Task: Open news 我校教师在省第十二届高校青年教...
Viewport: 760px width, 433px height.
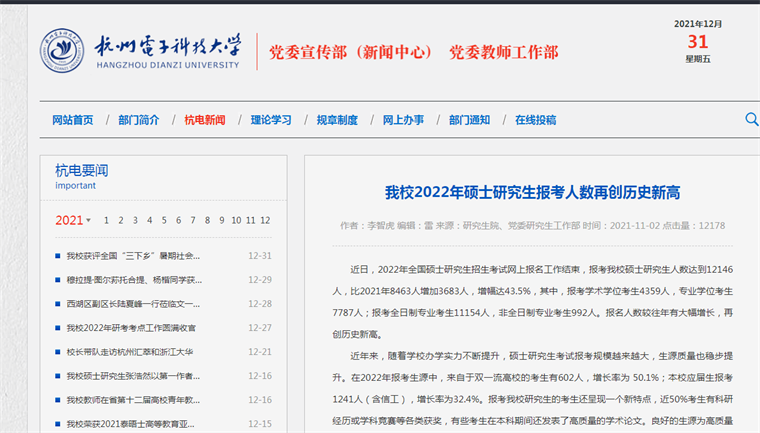Action: click(x=133, y=400)
